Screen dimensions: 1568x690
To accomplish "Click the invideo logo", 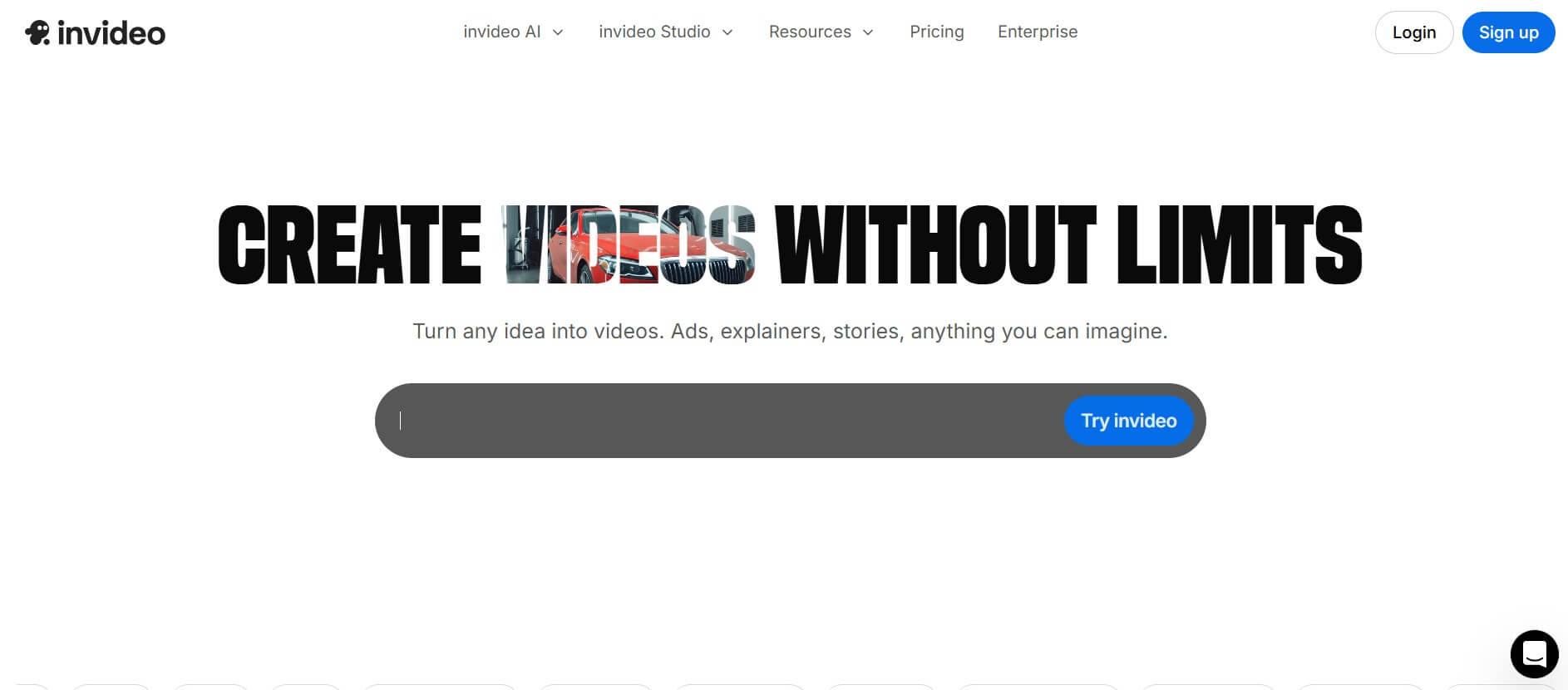I will pos(95,32).
